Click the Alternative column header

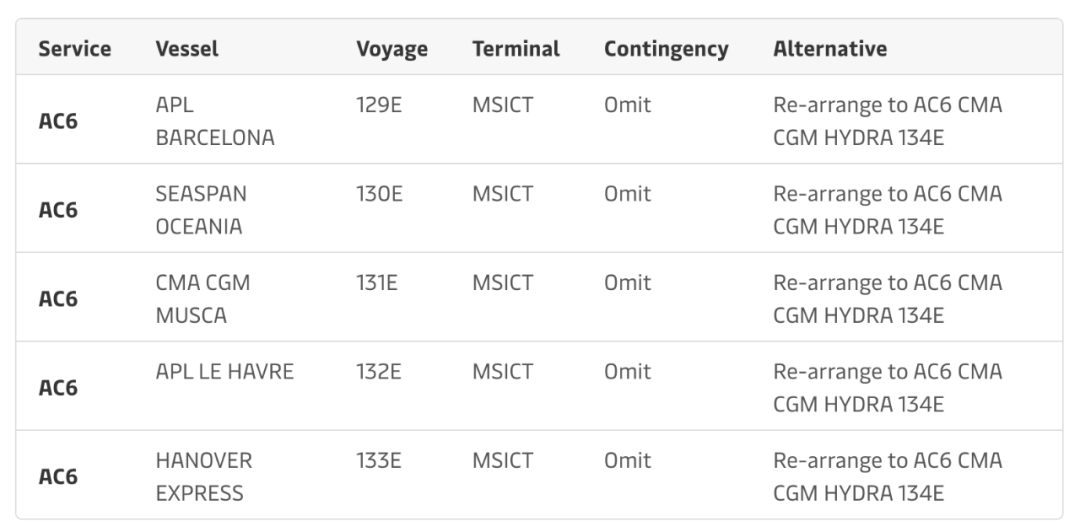pyautogui.click(x=830, y=48)
